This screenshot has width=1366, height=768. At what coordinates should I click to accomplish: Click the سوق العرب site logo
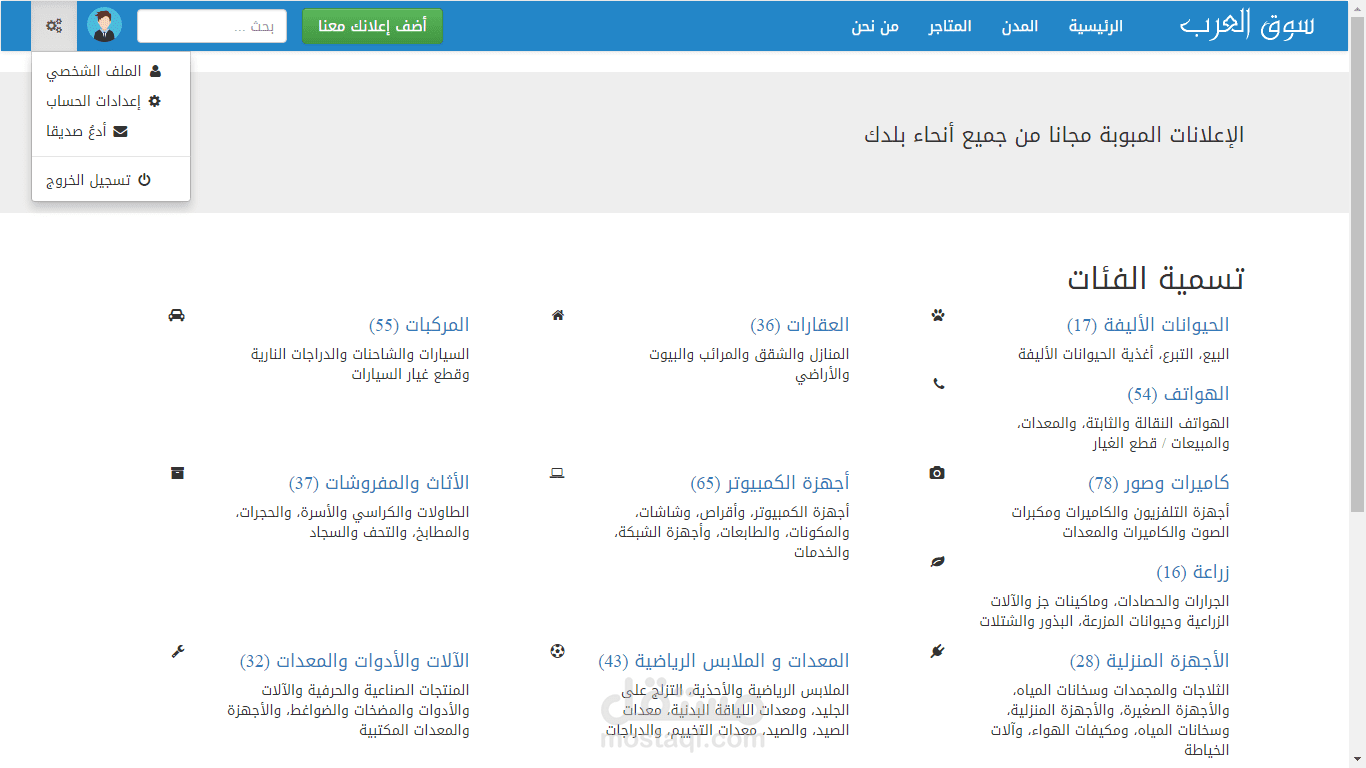coord(1247,25)
